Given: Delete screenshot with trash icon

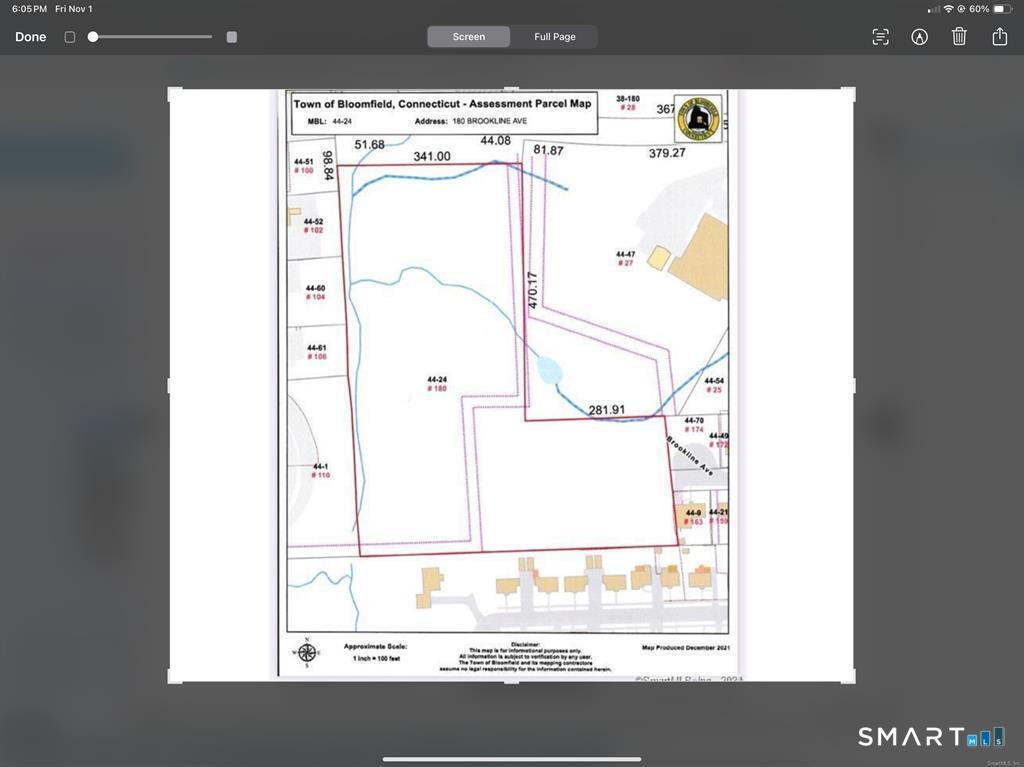Looking at the screenshot, I should (x=959, y=37).
